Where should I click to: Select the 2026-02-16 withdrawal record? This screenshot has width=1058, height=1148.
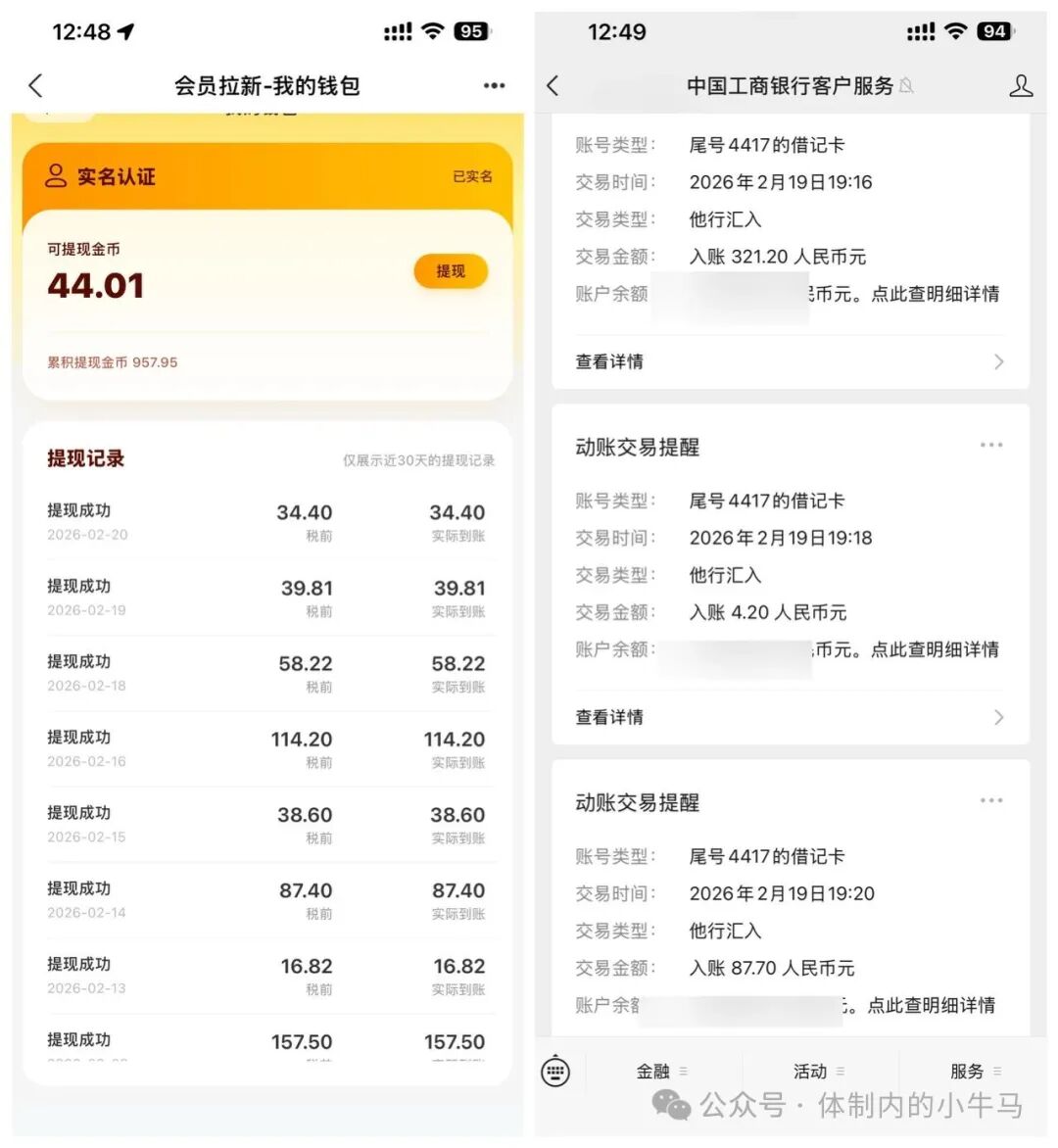tap(267, 749)
